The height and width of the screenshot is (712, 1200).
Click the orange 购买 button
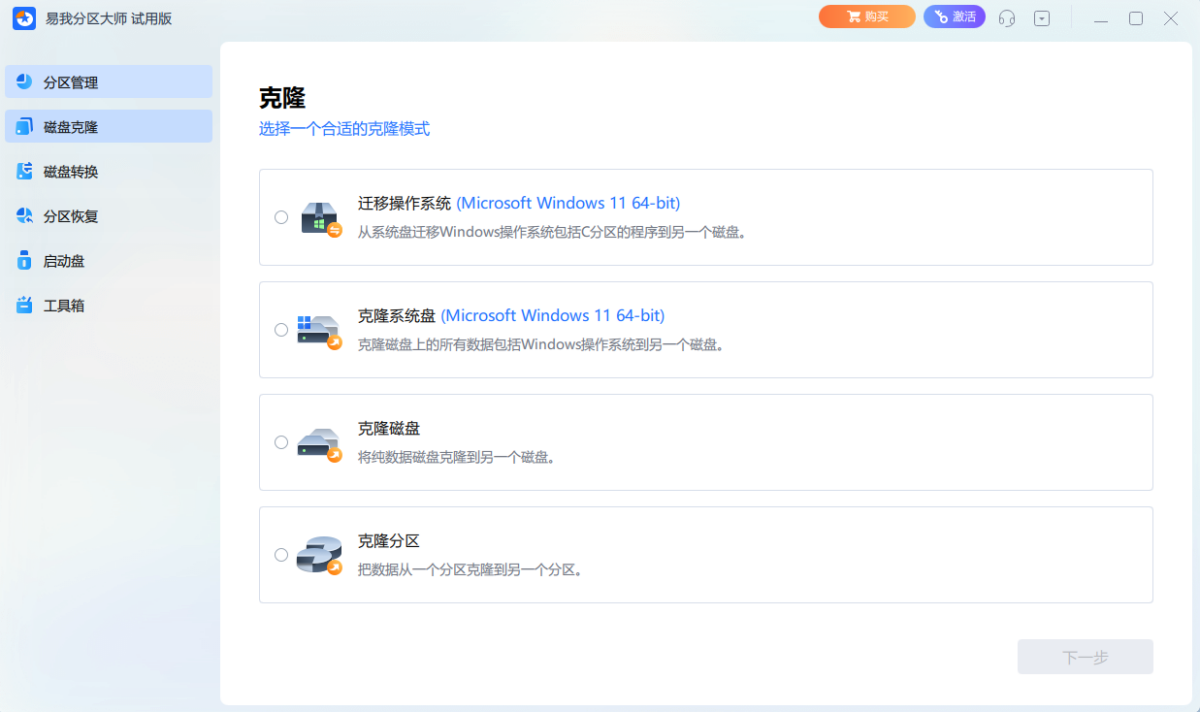coord(867,17)
